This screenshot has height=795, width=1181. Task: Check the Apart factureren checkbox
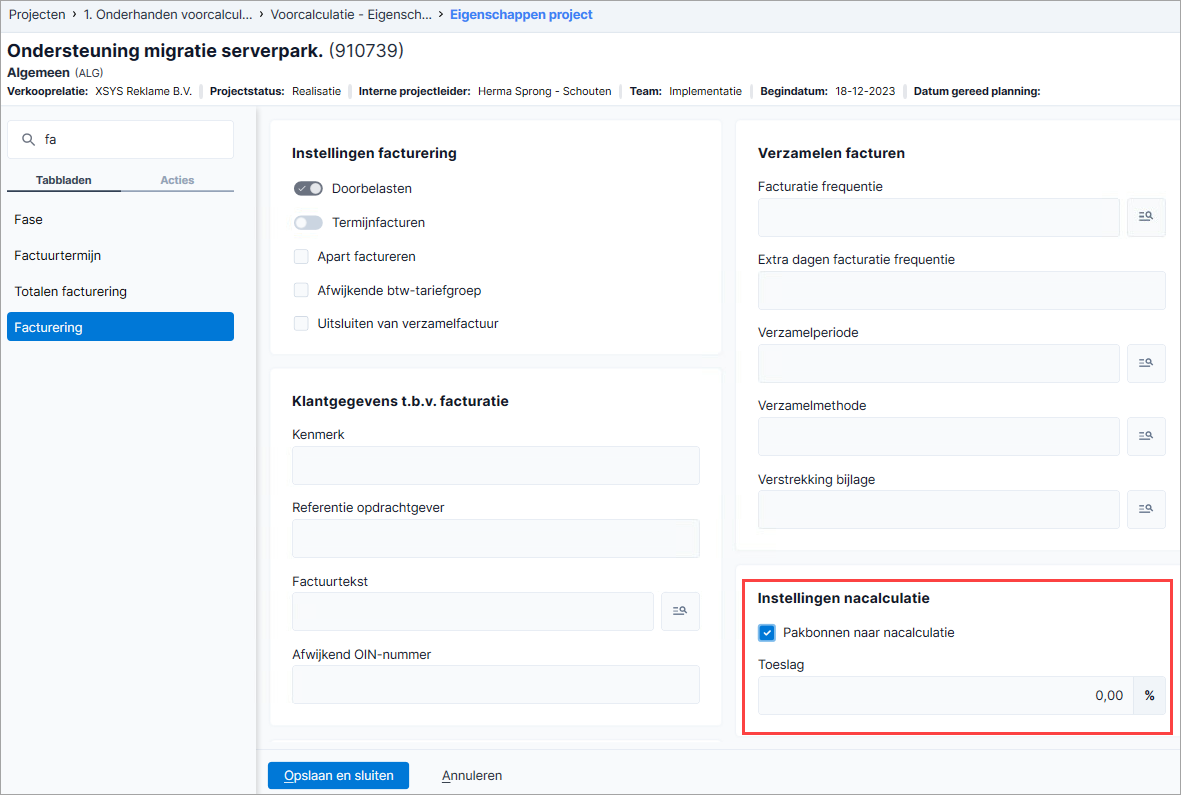[x=301, y=257]
